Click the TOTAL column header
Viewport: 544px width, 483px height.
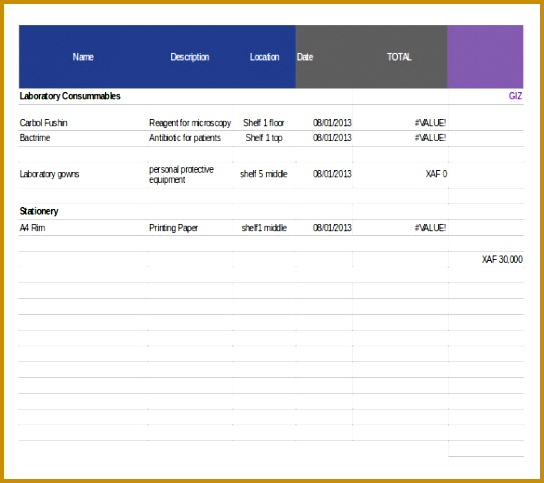point(399,57)
